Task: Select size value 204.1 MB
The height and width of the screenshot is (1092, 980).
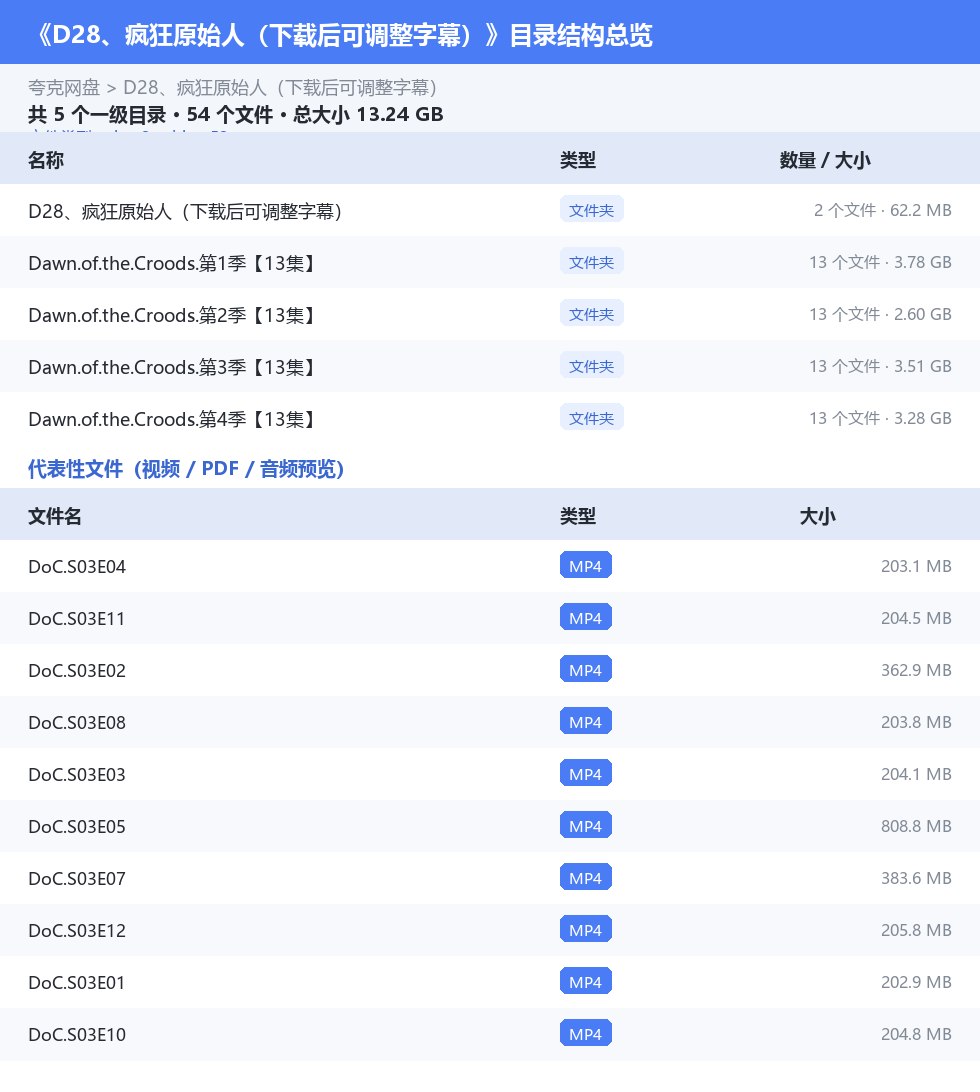Action: pos(916,774)
